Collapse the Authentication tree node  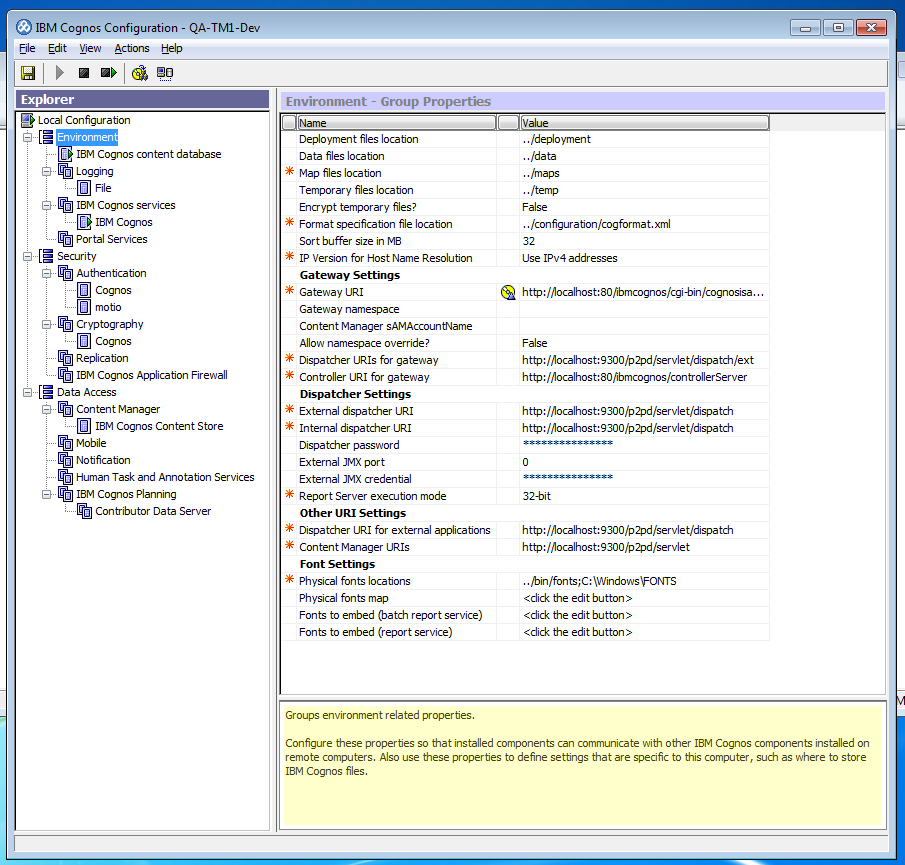(x=46, y=274)
